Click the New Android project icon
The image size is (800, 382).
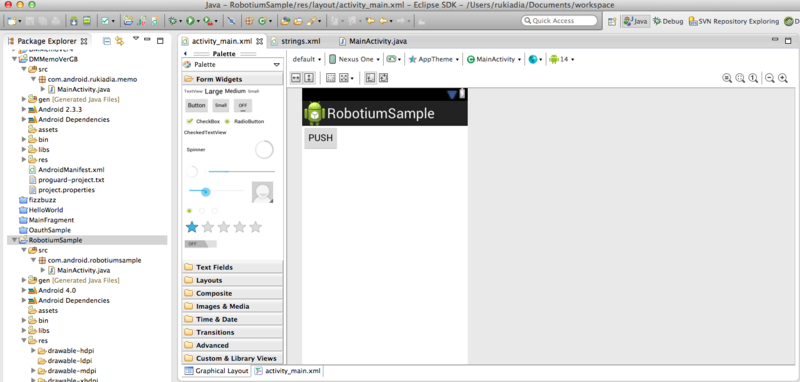pyautogui.click(x=128, y=21)
